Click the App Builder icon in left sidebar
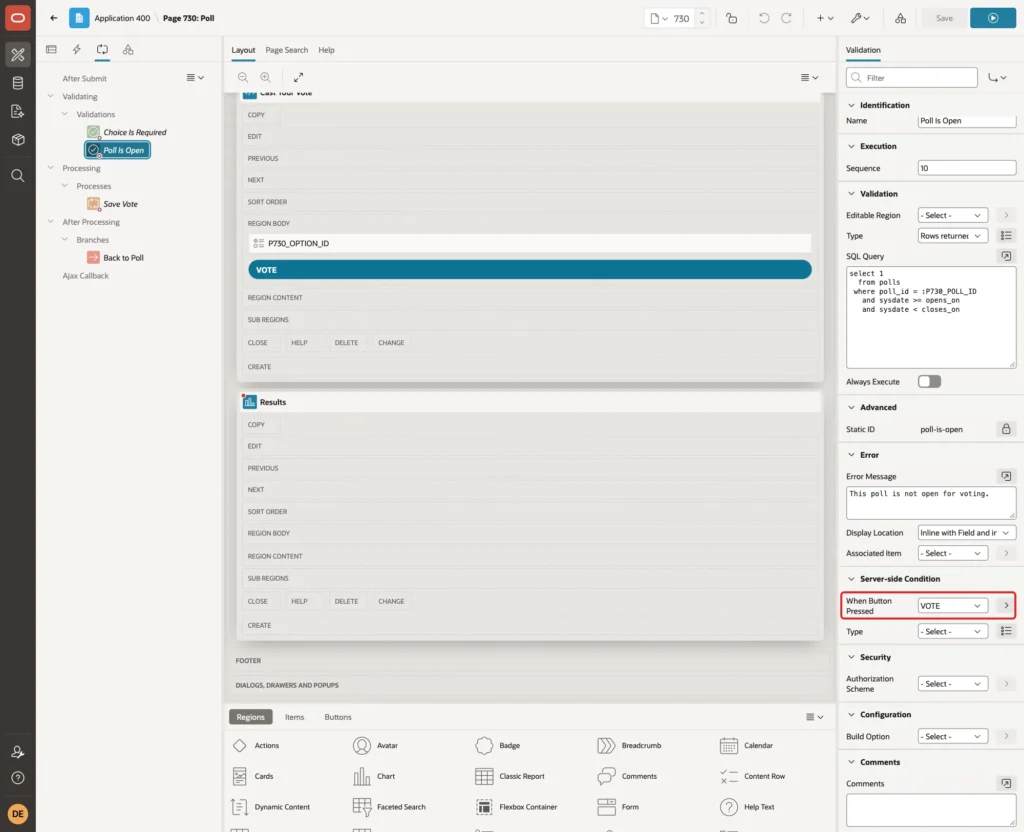The height and width of the screenshot is (832, 1024). [18, 54]
